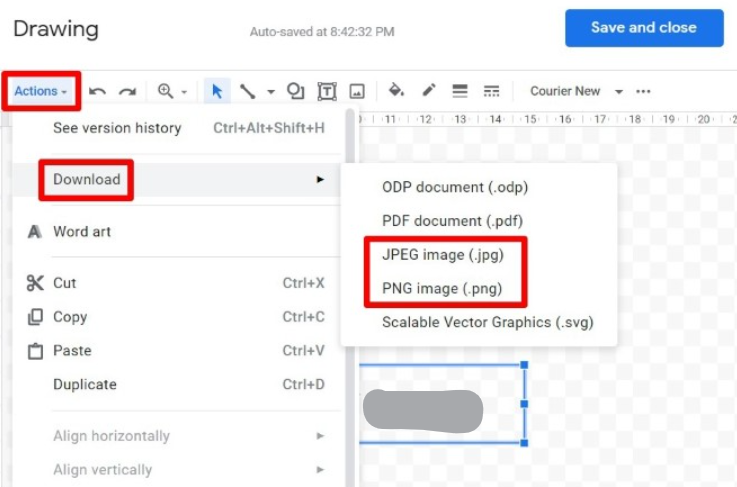
Task: Open the Actions menu
Action: pyautogui.click(x=40, y=91)
